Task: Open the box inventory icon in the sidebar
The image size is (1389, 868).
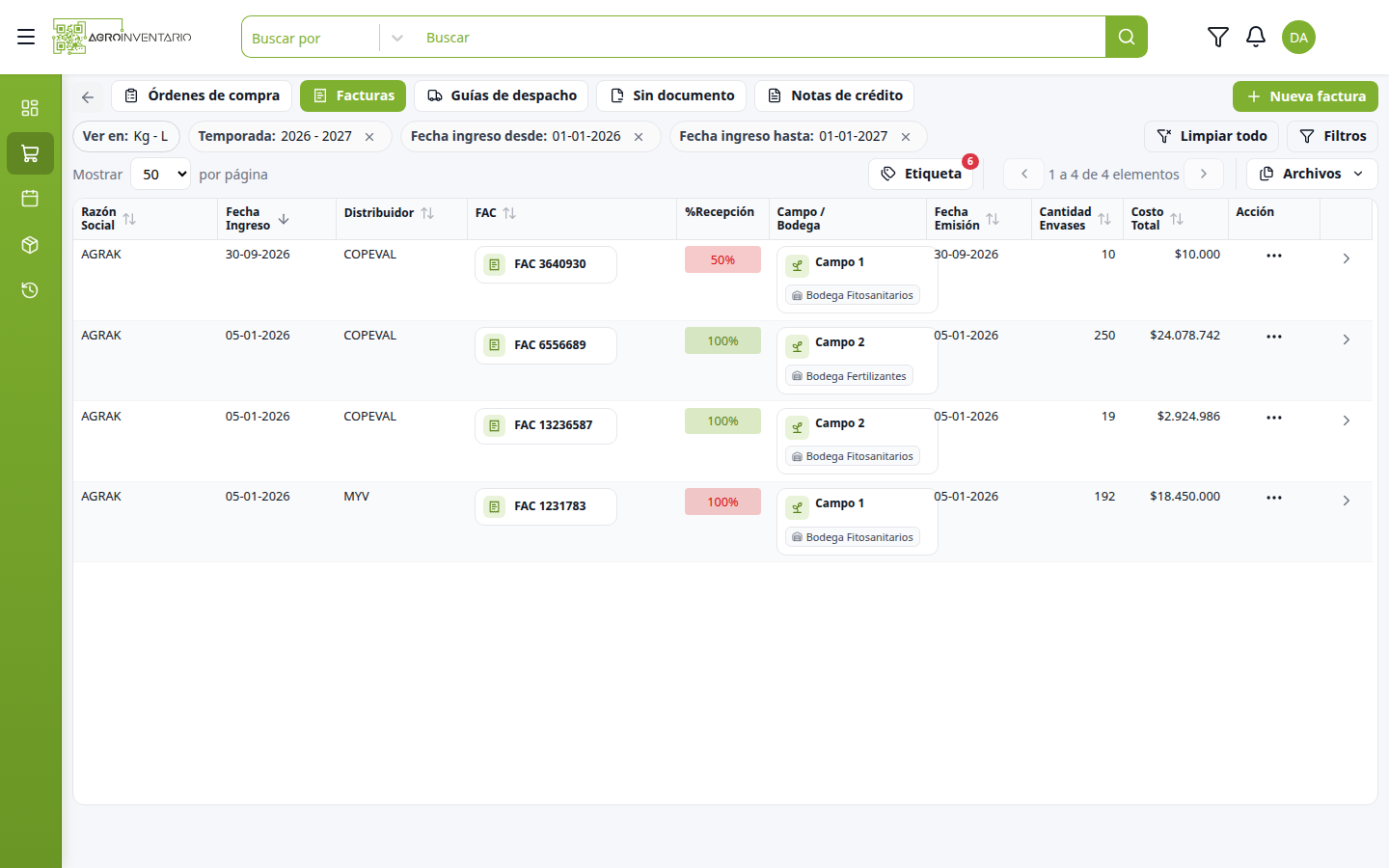Action: (30, 245)
